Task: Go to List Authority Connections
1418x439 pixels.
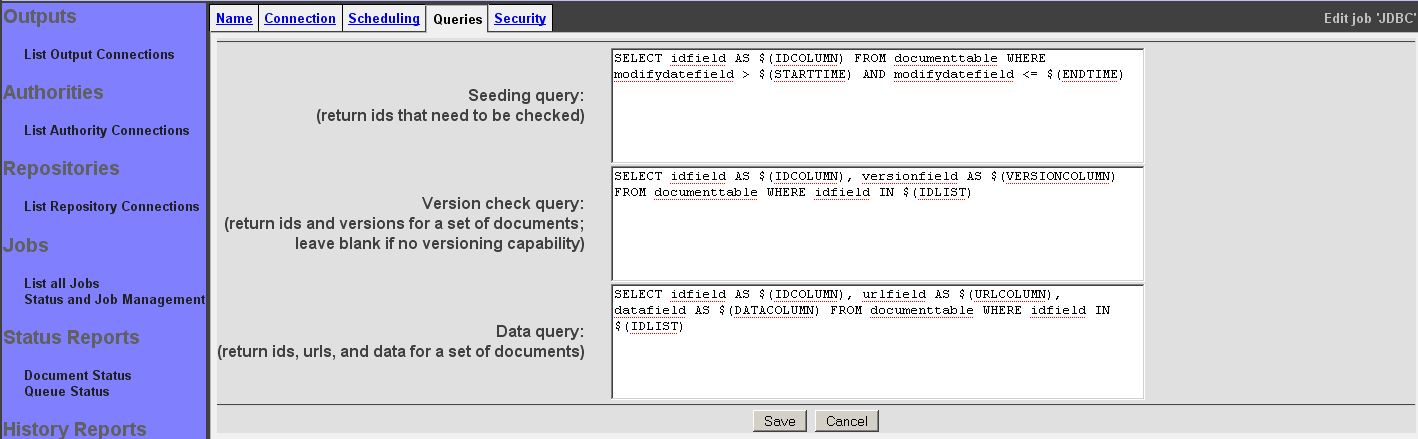Action: 106,131
